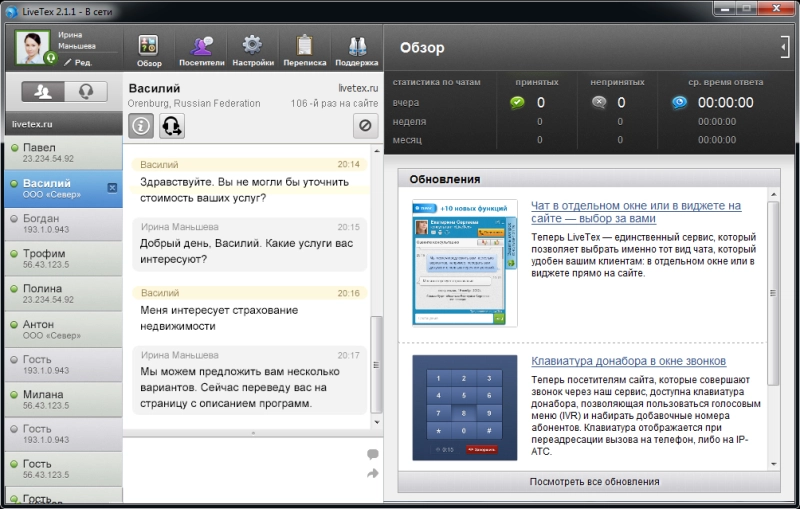The height and width of the screenshot is (509, 800).
Task: Click the resize handle above message input
Action: [x=252, y=433]
